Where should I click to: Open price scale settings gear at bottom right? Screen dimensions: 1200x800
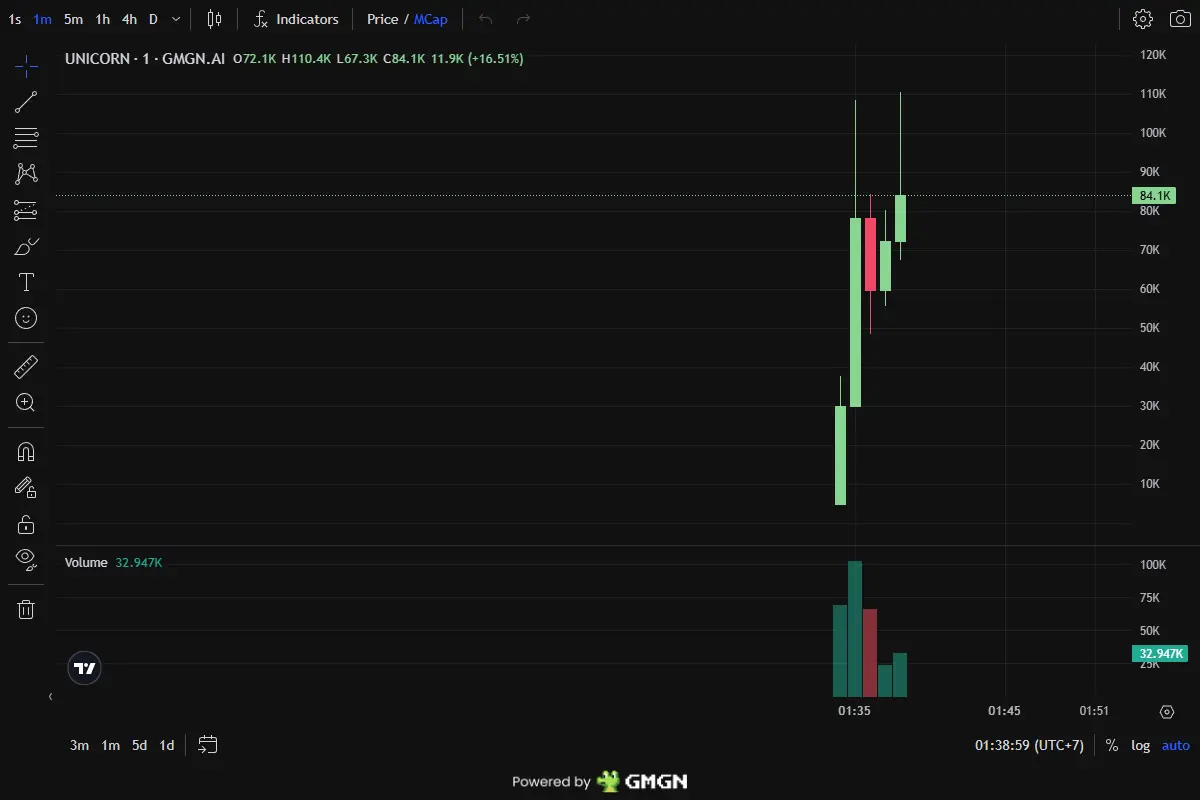1167,712
